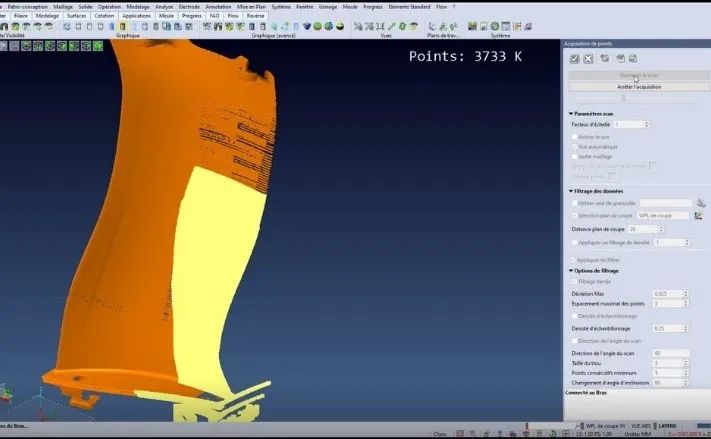Switch to the Surfaces tab
This screenshot has height=439, width=711.
[x=76, y=15]
